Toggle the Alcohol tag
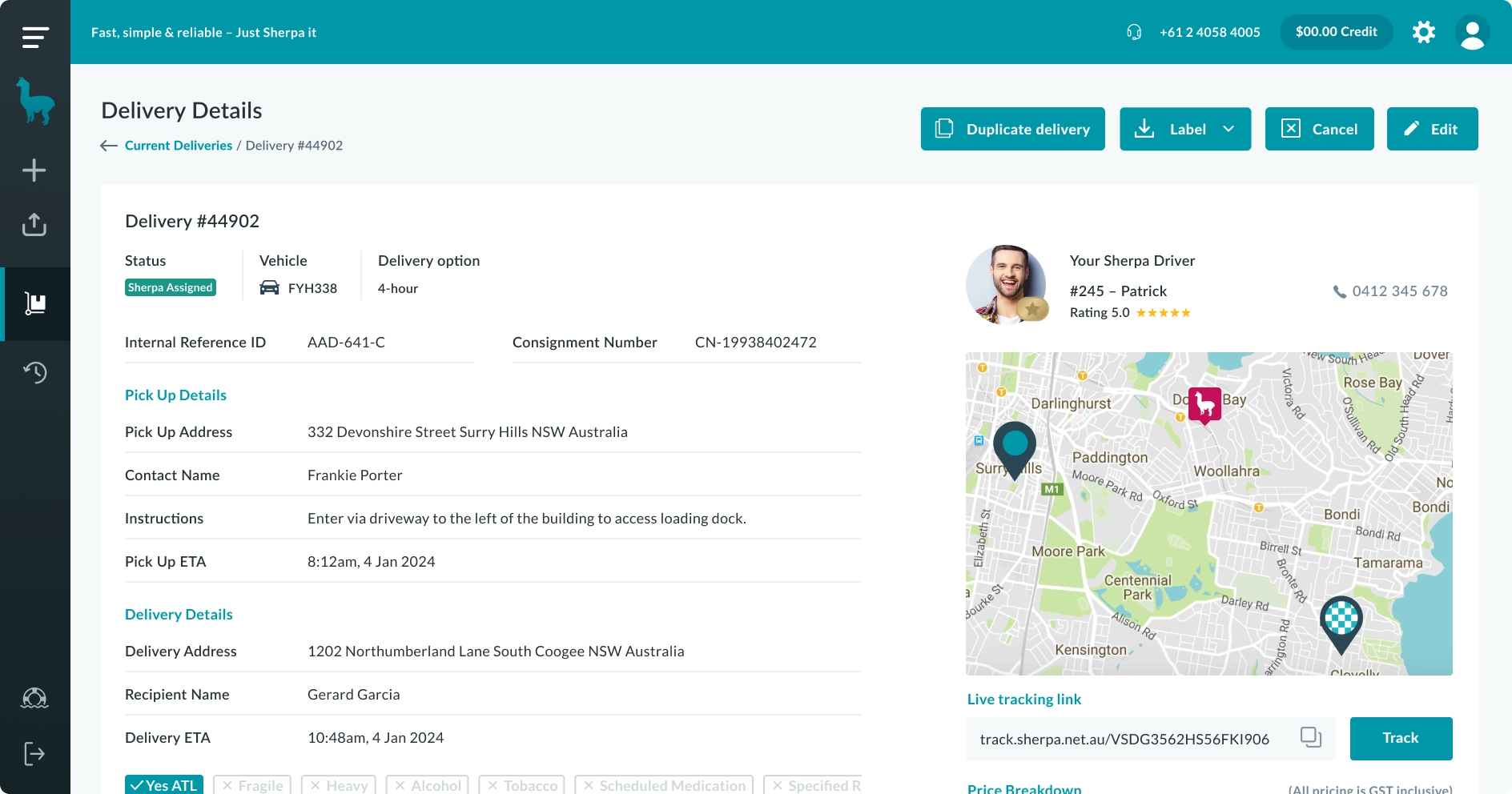1512x794 pixels. [428, 785]
